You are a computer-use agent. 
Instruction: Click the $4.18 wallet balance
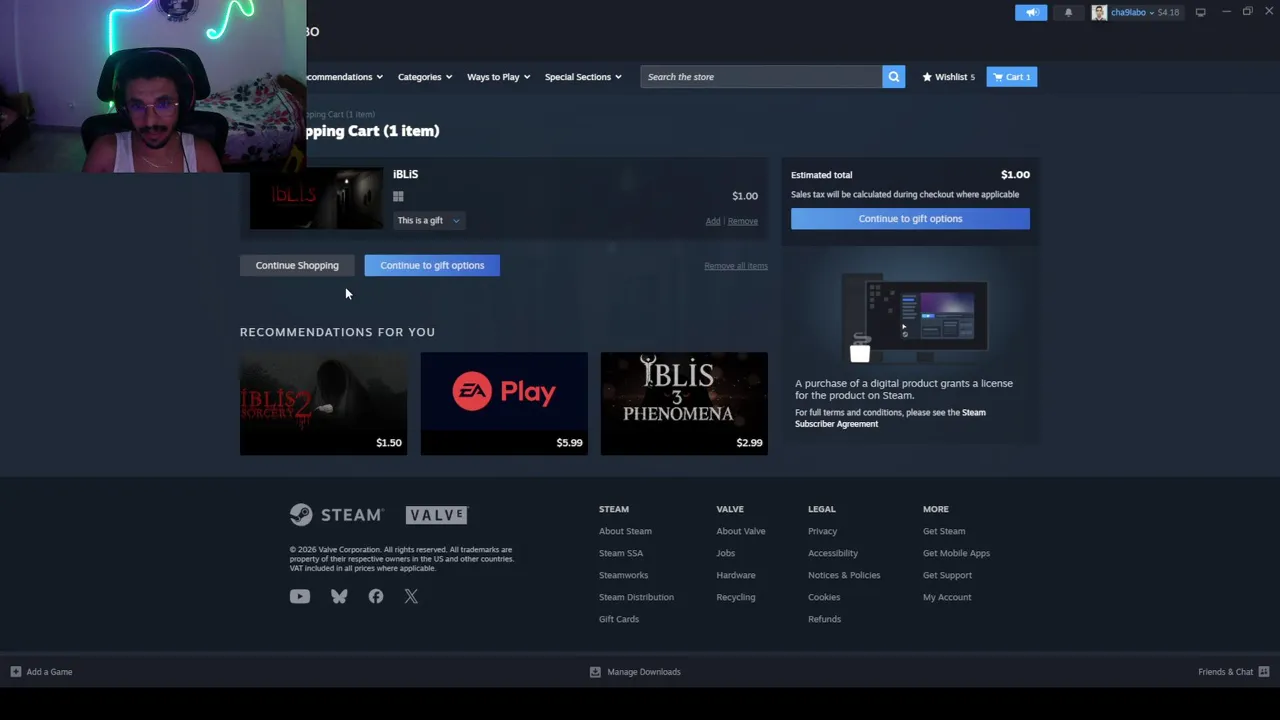point(1168,12)
